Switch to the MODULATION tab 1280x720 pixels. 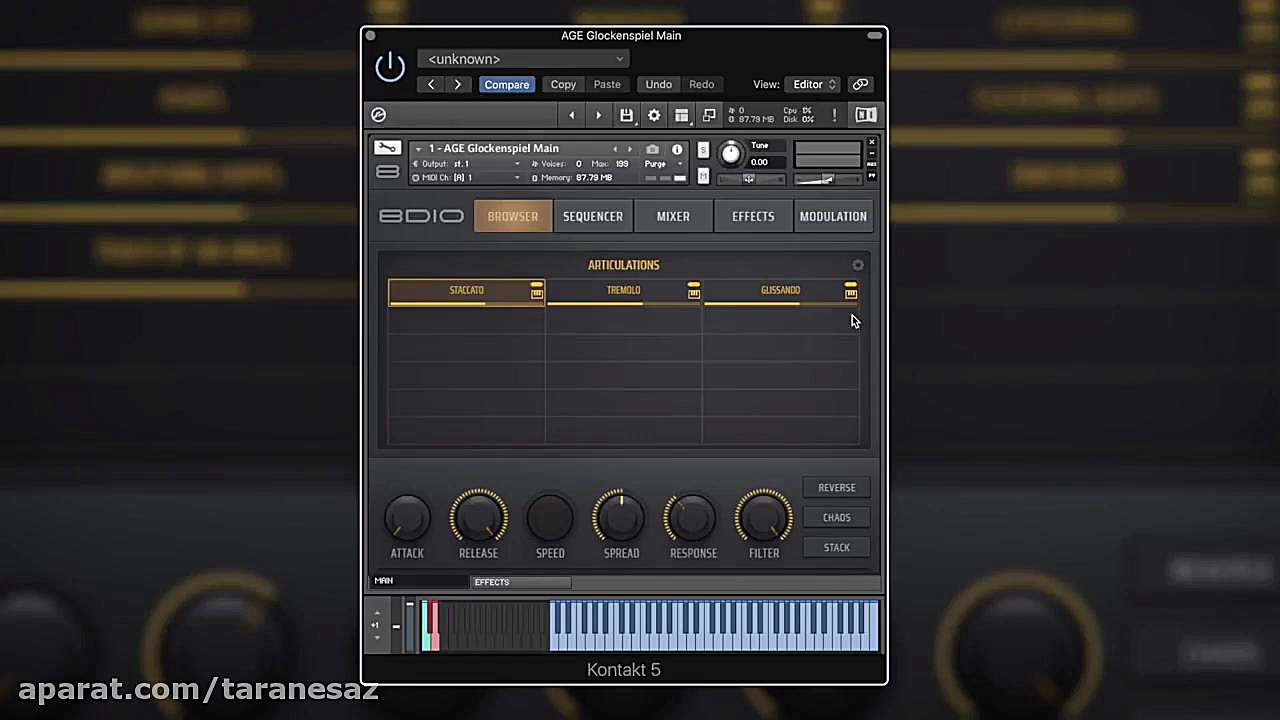click(833, 216)
